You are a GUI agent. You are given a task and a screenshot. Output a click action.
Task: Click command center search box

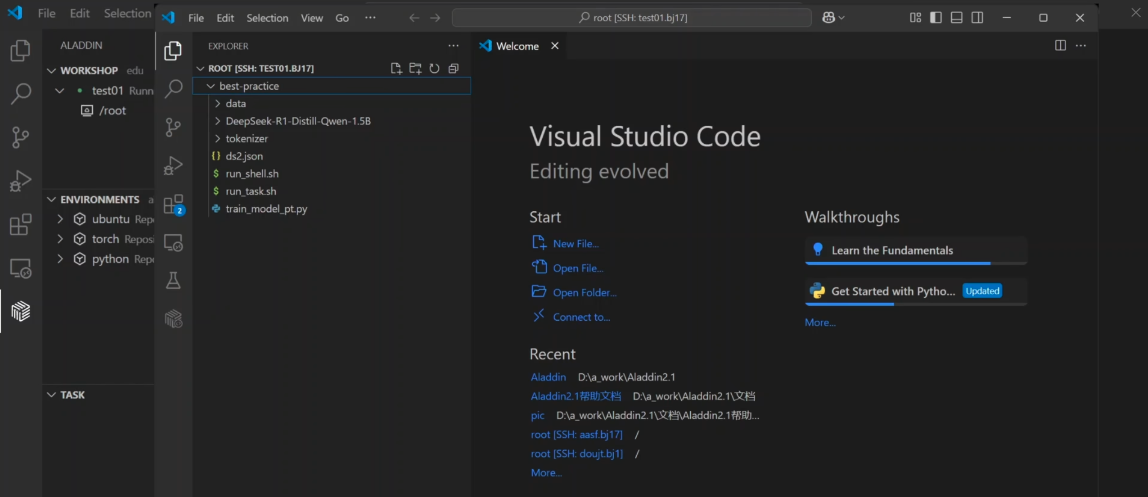click(x=632, y=18)
